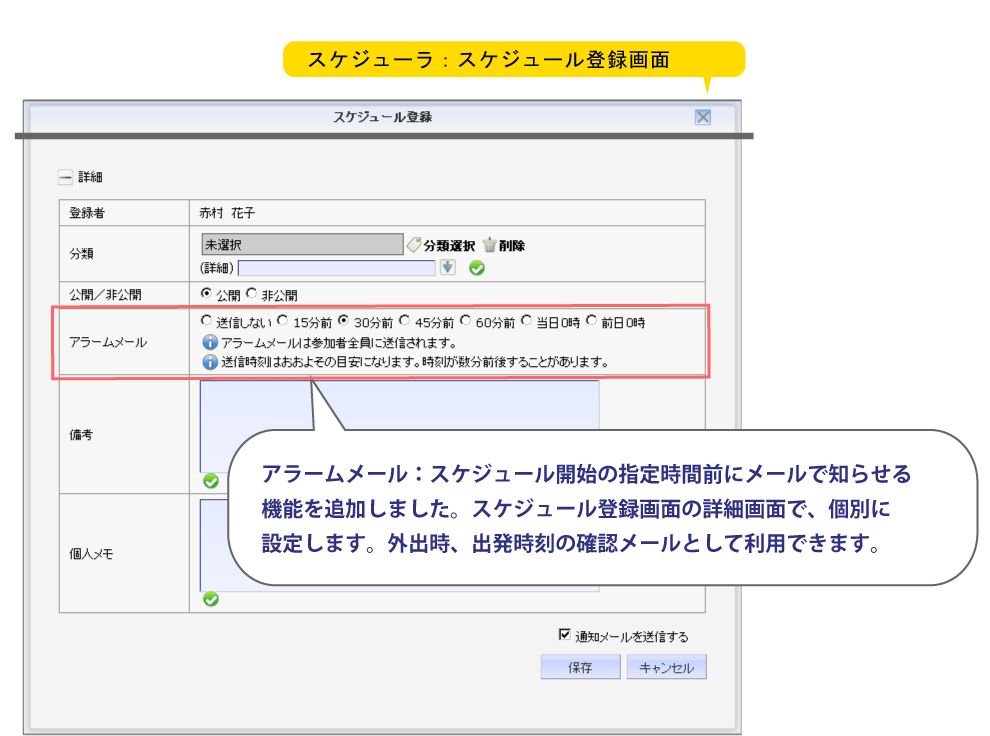Click the green check next to 詳細 field
Image resolution: width=990 pixels, height=736 pixels.
pos(477,268)
